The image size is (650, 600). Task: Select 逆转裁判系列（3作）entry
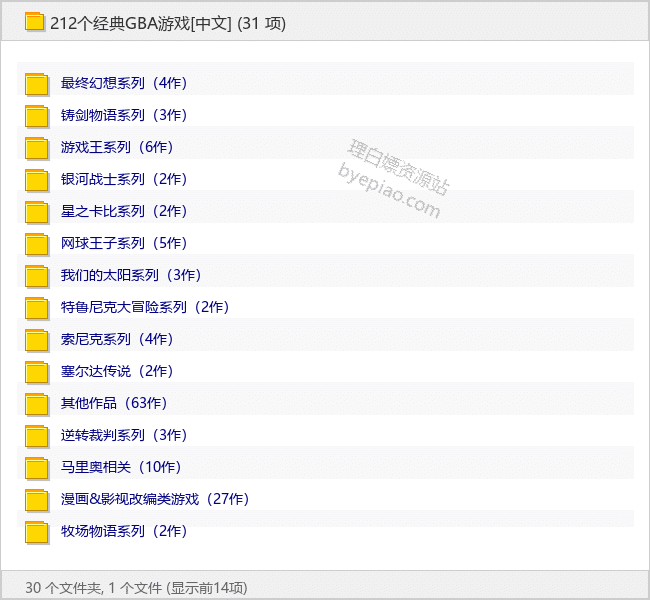124,435
